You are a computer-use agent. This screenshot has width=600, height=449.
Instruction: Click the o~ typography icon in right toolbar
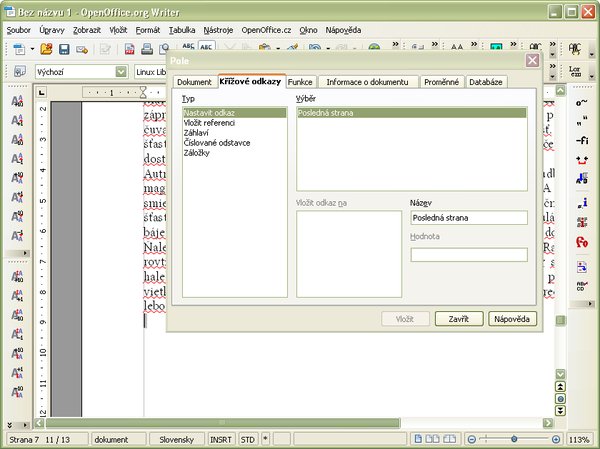pyautogui.click(x=582, y=103)
